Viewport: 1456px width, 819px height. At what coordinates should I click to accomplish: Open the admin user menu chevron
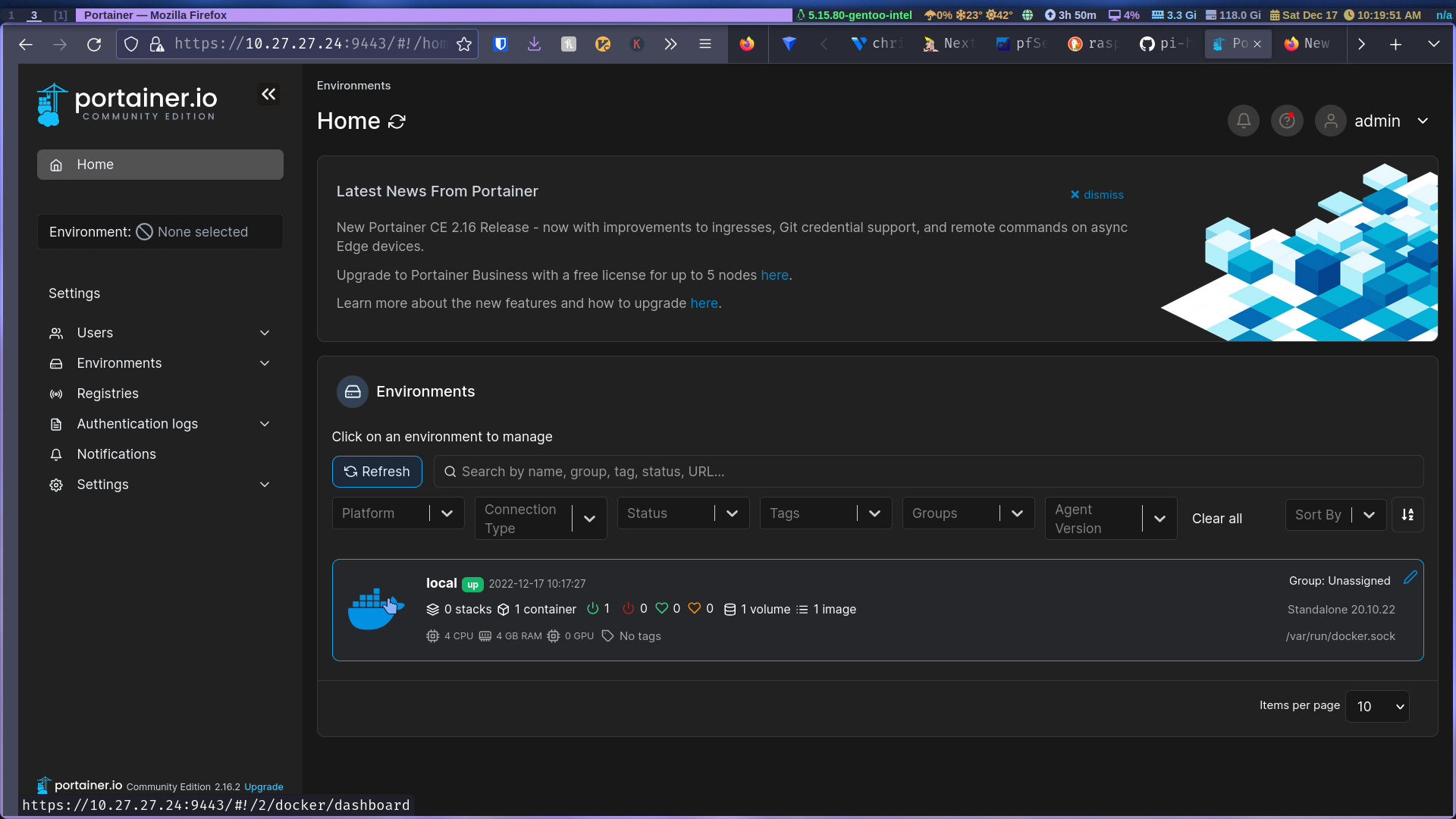(x=1423, y=121)
